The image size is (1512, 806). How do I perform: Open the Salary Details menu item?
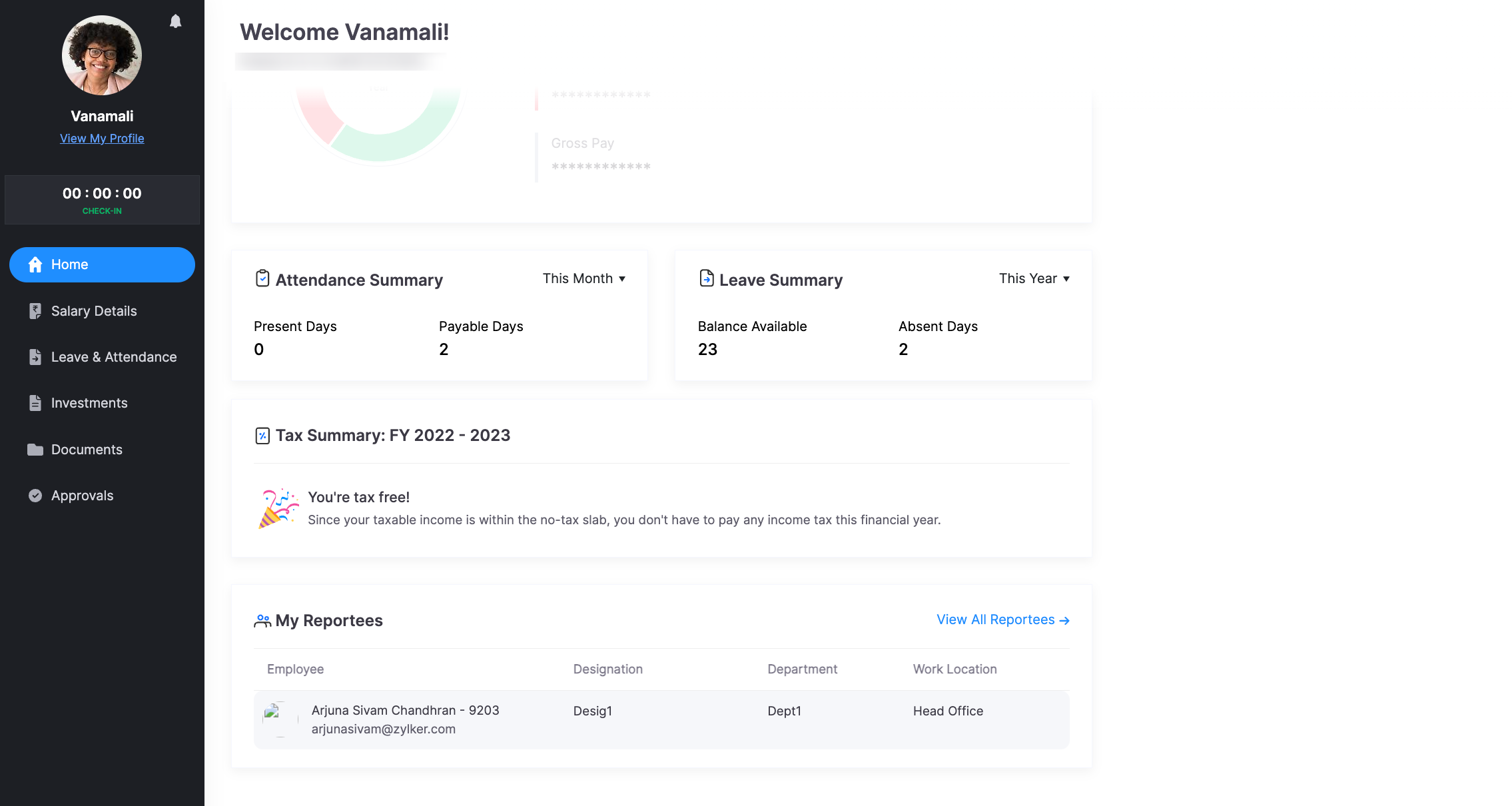pos(94,311)
